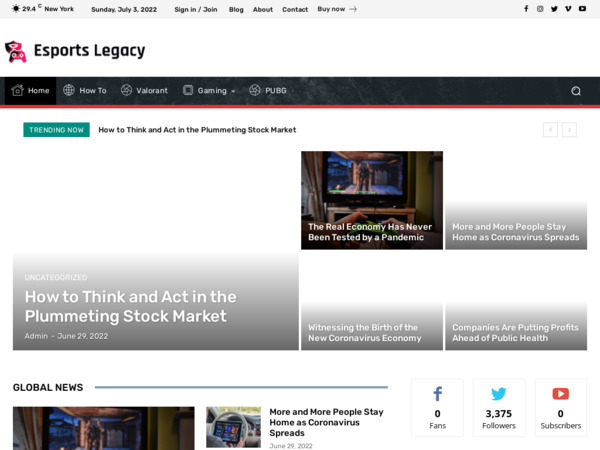Open trending headline about Plummeting Stock Market
This screenshot has width=600, height=450.
pyautogui.click(x=197, y=130)
